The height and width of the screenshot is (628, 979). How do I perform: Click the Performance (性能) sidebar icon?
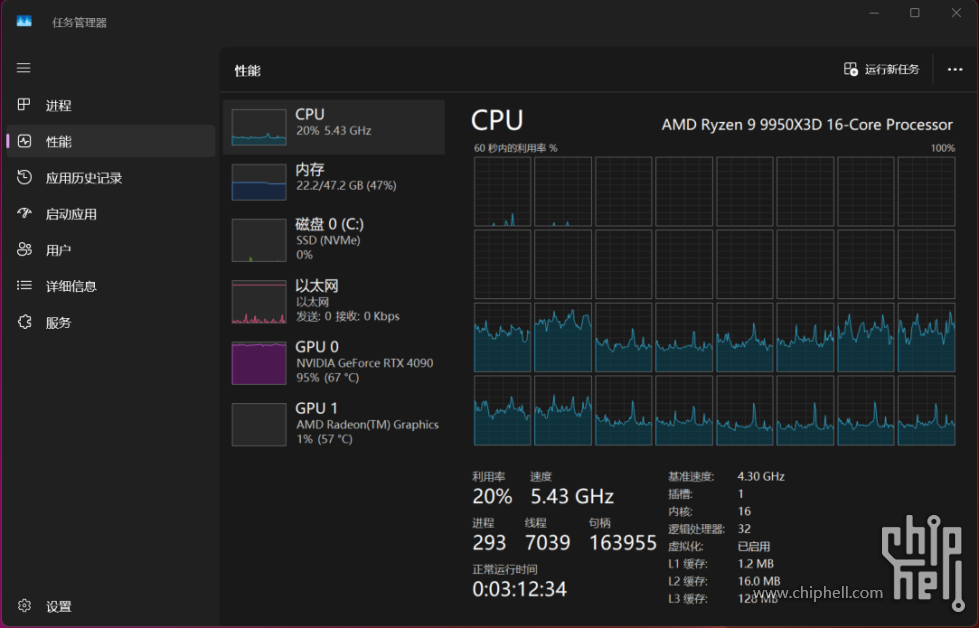pyautogui.click(x=24, y=141)
